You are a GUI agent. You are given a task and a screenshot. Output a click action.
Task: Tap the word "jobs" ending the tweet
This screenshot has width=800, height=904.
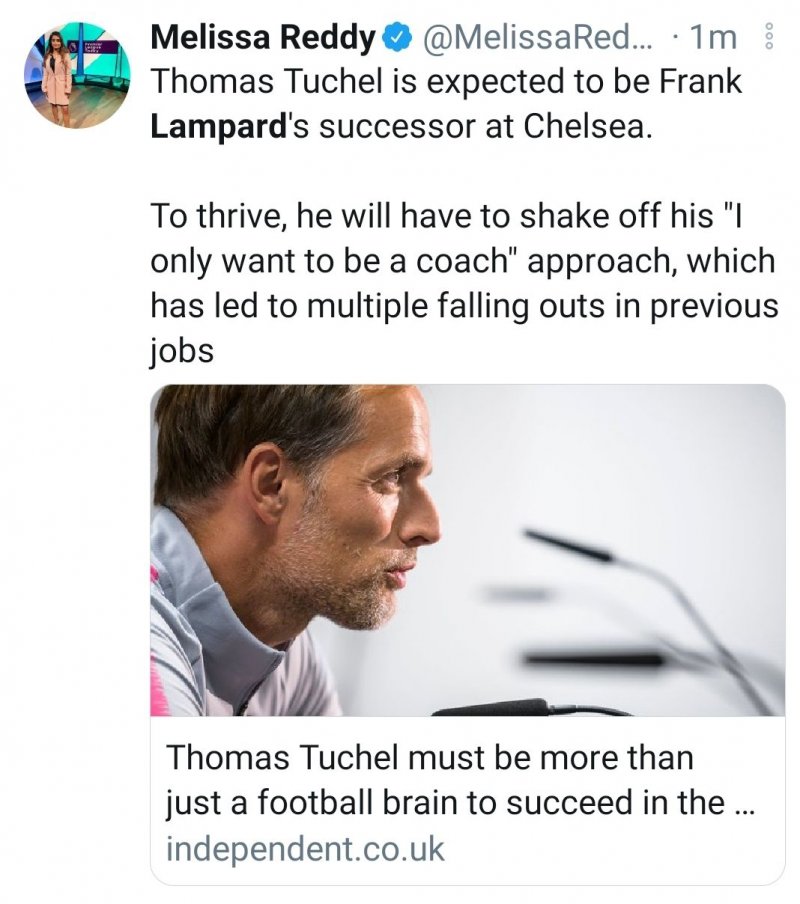point(182,351)
